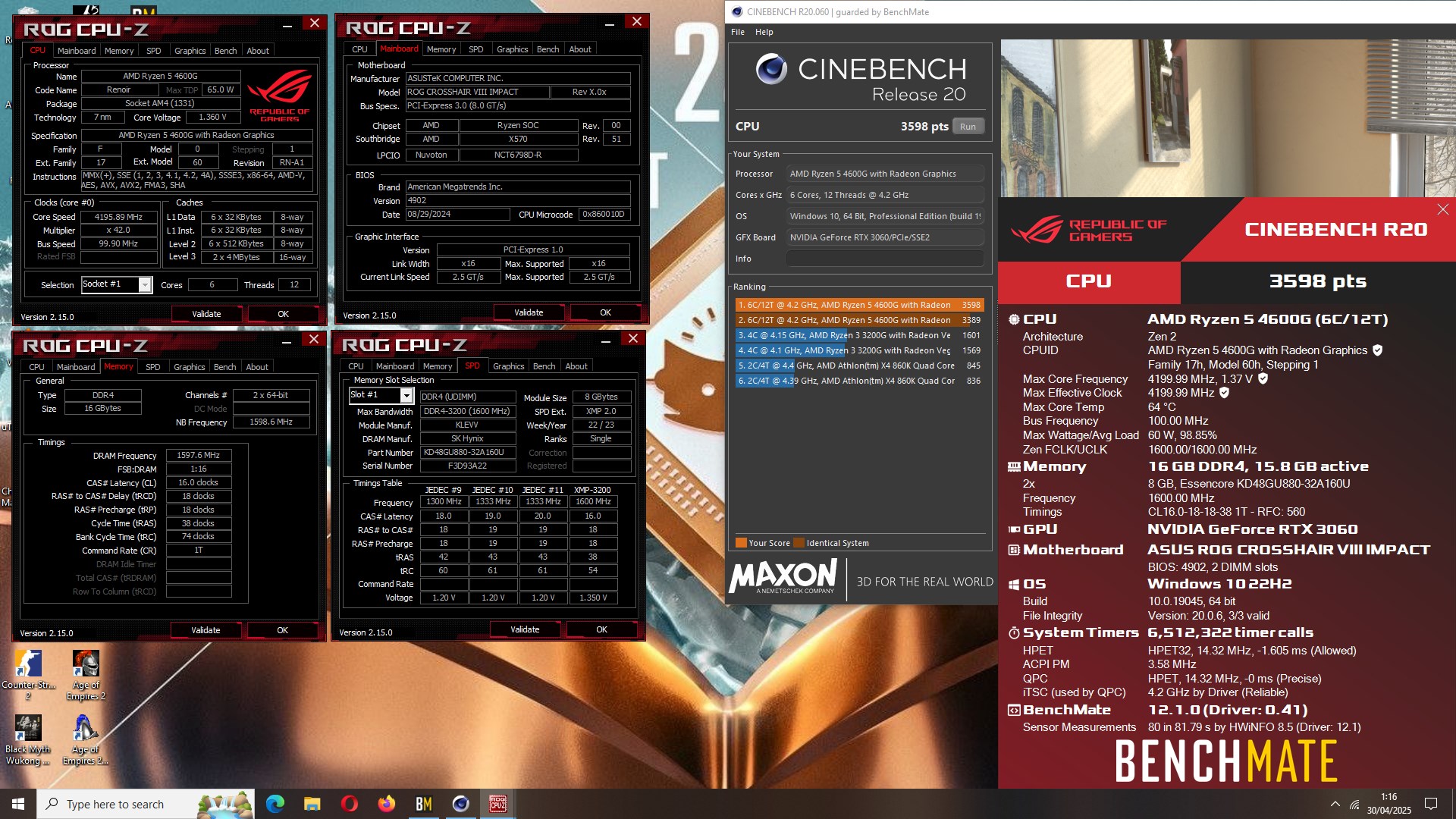Close the BenchMate Cinebench R20 result overlay

click(1442, 209)
